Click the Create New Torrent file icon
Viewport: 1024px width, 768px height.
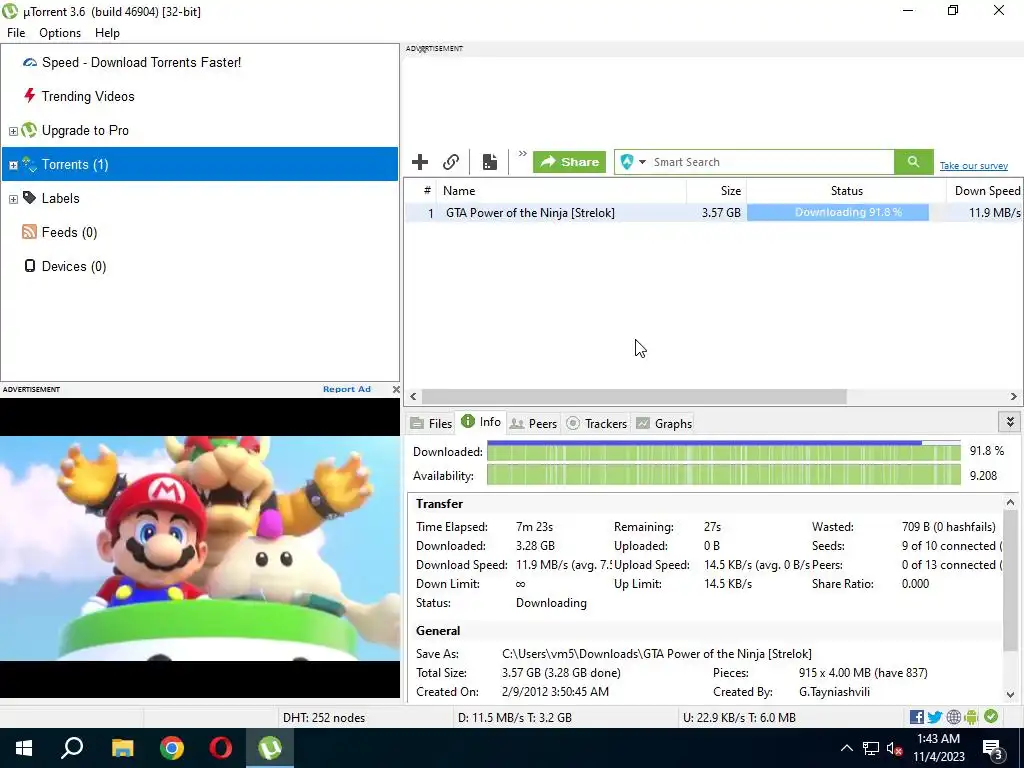(490, 162)
